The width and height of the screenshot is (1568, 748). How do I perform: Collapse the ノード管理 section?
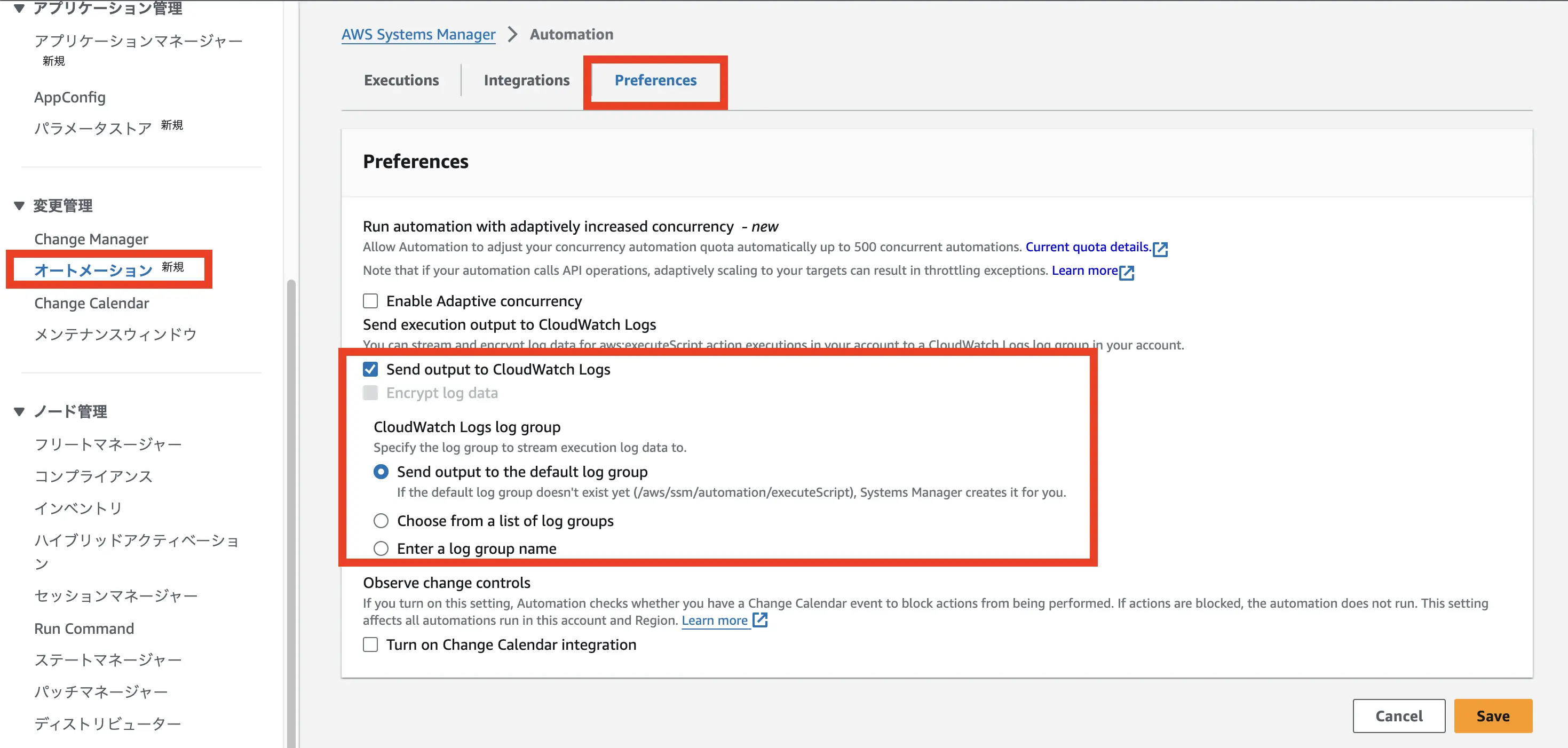coord(18,411)
